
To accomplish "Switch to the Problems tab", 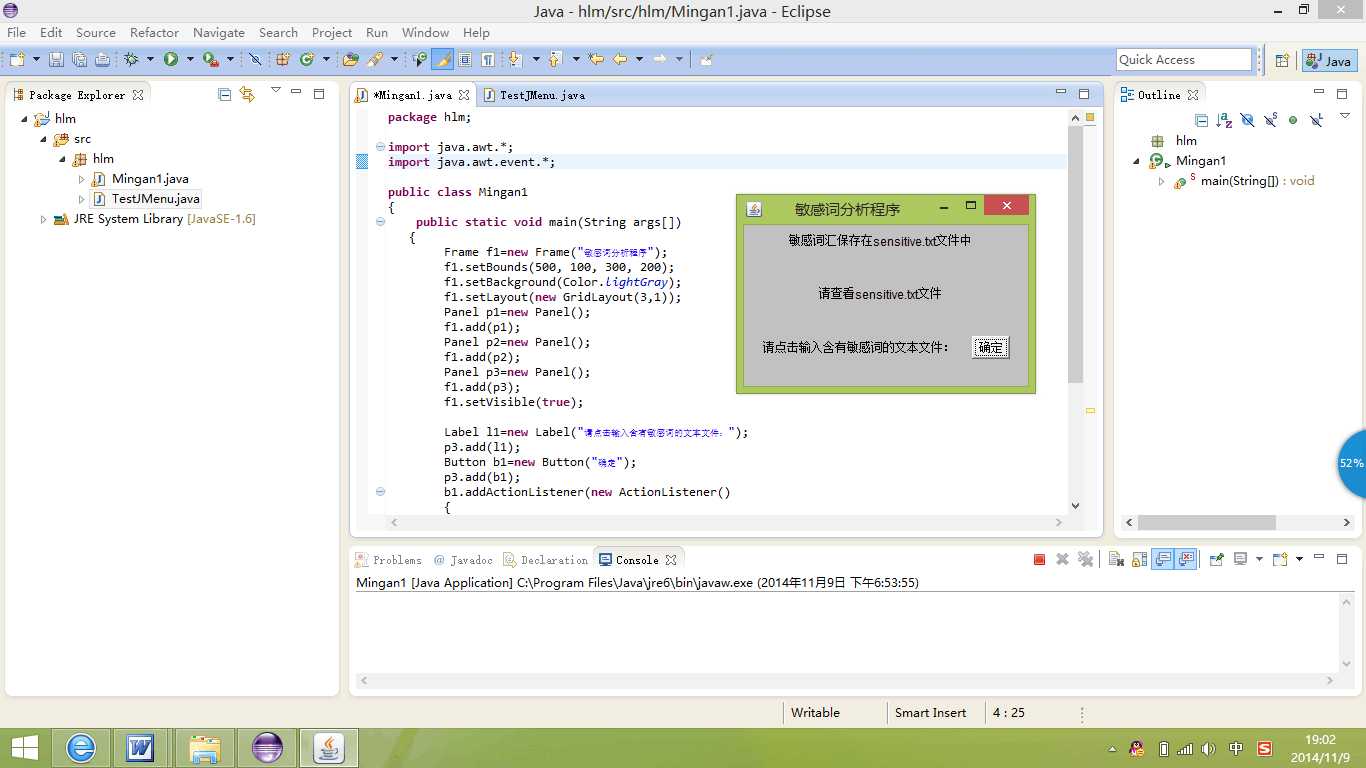I will (x=388, y=560).
